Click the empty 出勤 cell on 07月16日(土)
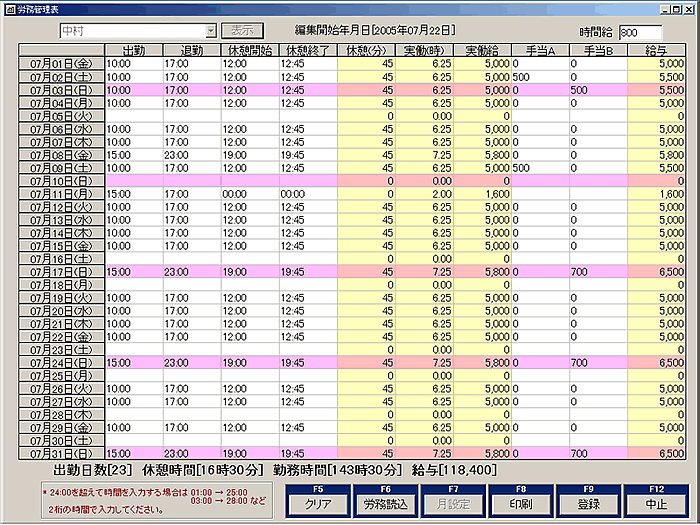Image resolution: width=700 pixels, height=525 pixels. coord(134,258)
